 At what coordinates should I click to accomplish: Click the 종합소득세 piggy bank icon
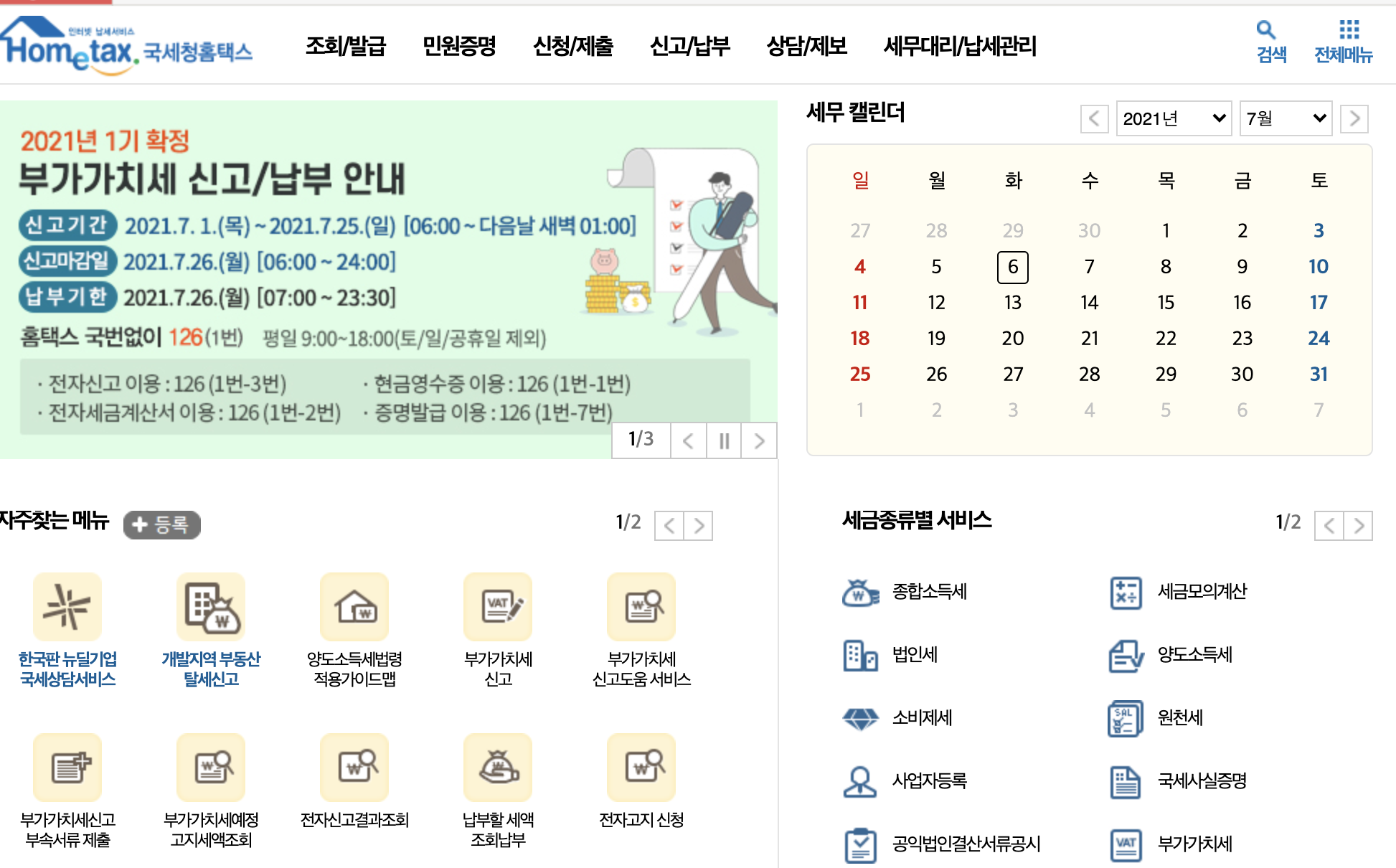coord(860,593)
